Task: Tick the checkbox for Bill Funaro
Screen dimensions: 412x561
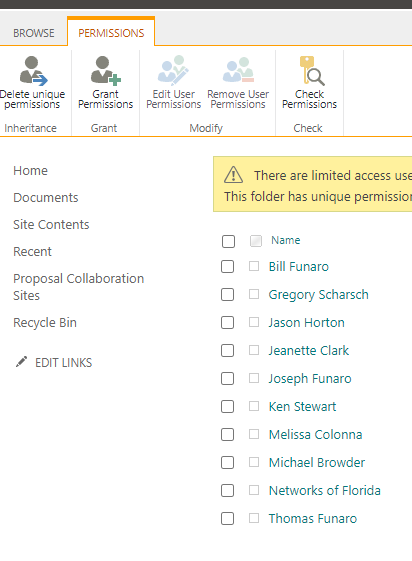Action: point(227,267)
